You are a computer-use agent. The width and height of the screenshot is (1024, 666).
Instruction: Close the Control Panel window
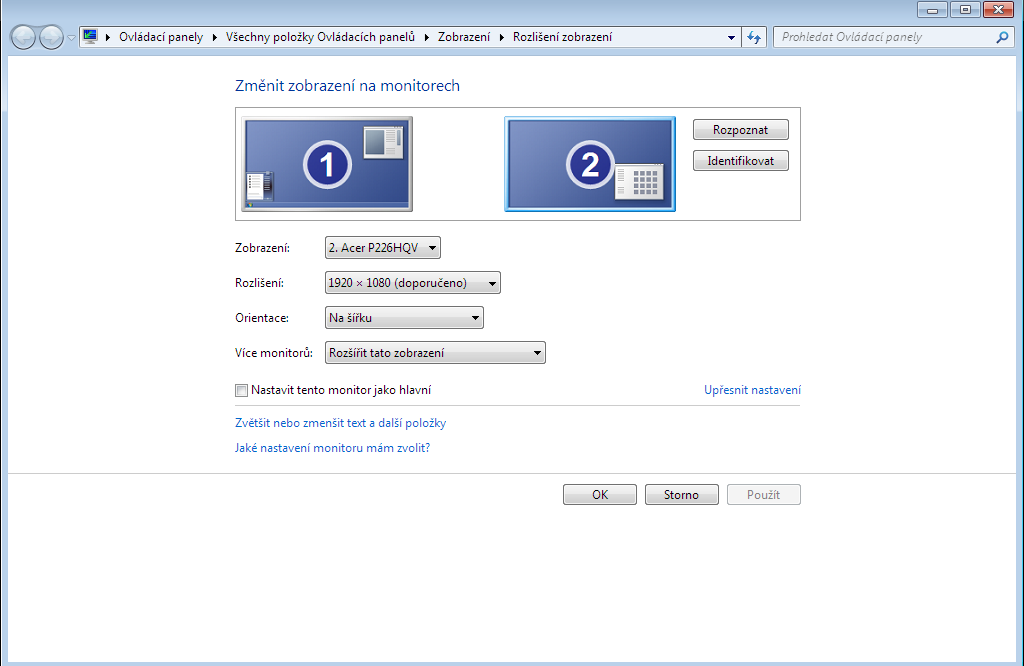[998, 10]
